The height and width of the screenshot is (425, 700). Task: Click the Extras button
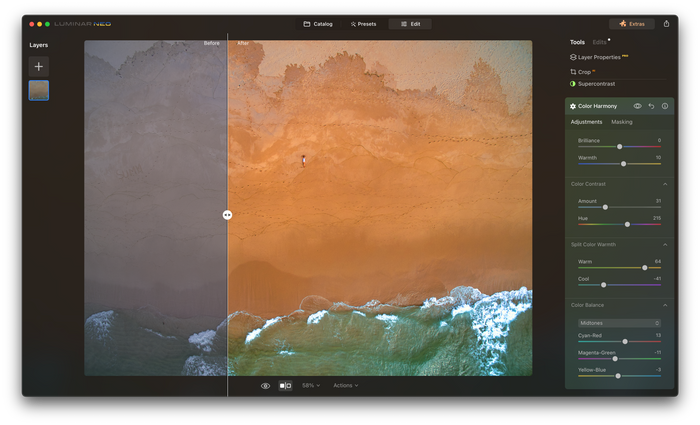[631, 23]
